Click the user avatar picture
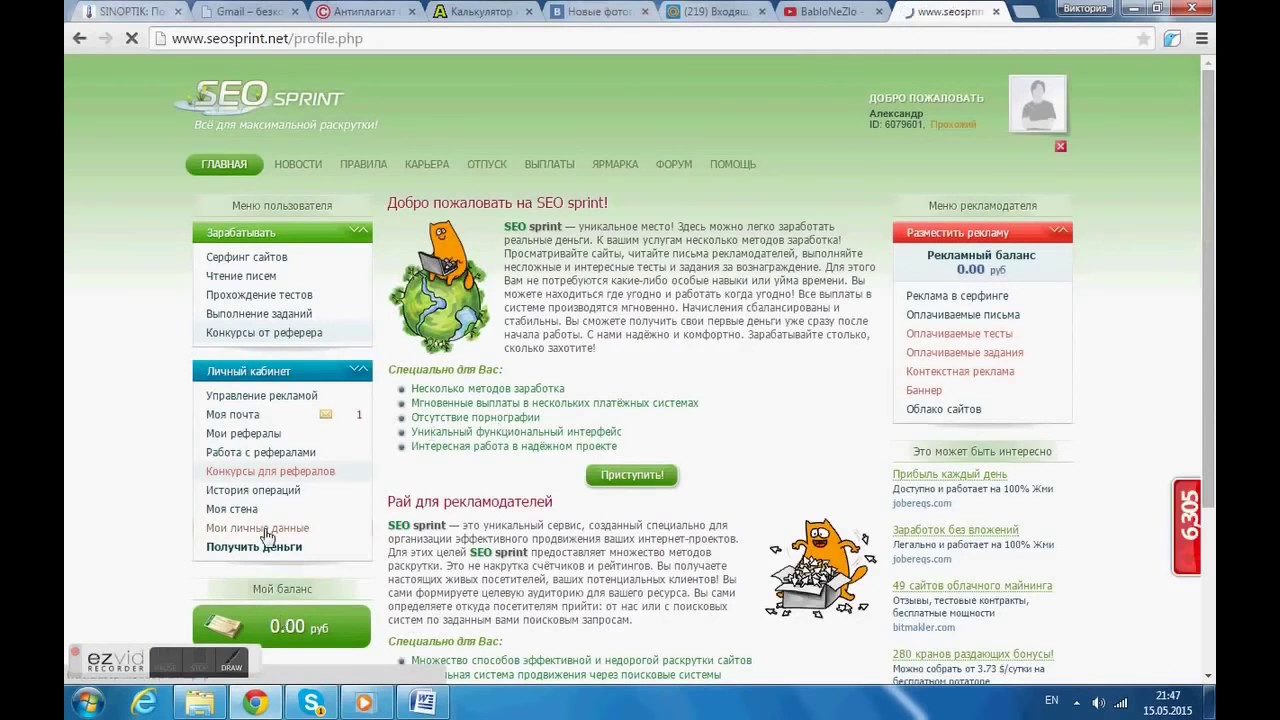This screenshot has width=1280, height=720. (x=1037, y=103)
